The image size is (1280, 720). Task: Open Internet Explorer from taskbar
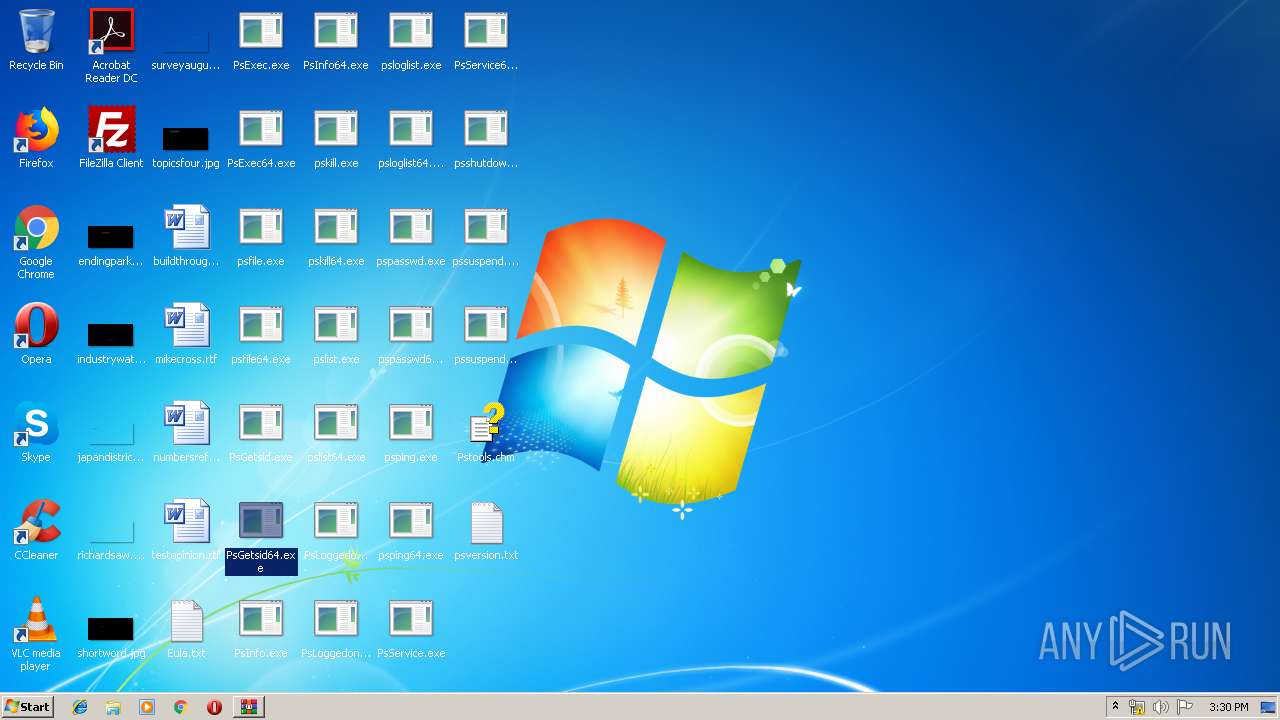coord(80,707)
